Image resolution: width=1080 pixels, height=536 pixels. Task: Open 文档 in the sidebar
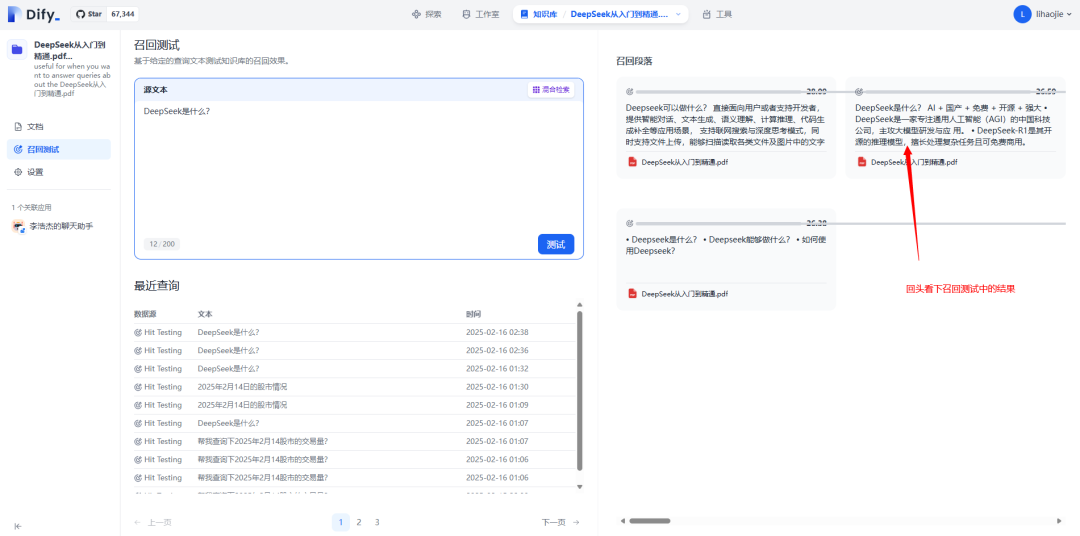(x=59, y=127)
